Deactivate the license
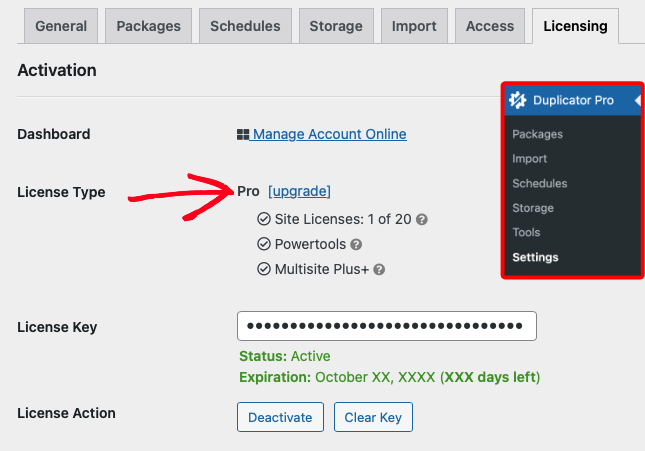 [280, 417]
